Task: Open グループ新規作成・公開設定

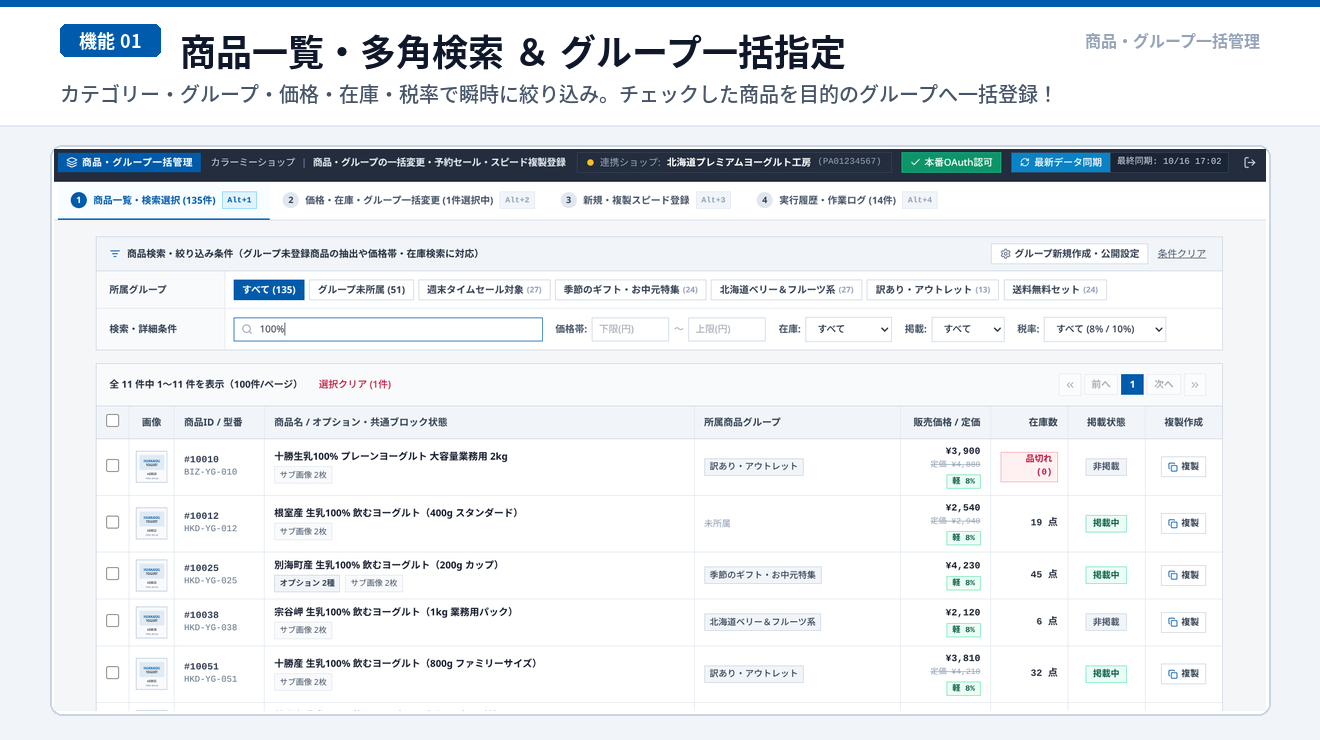Action: pos(1069,254)
